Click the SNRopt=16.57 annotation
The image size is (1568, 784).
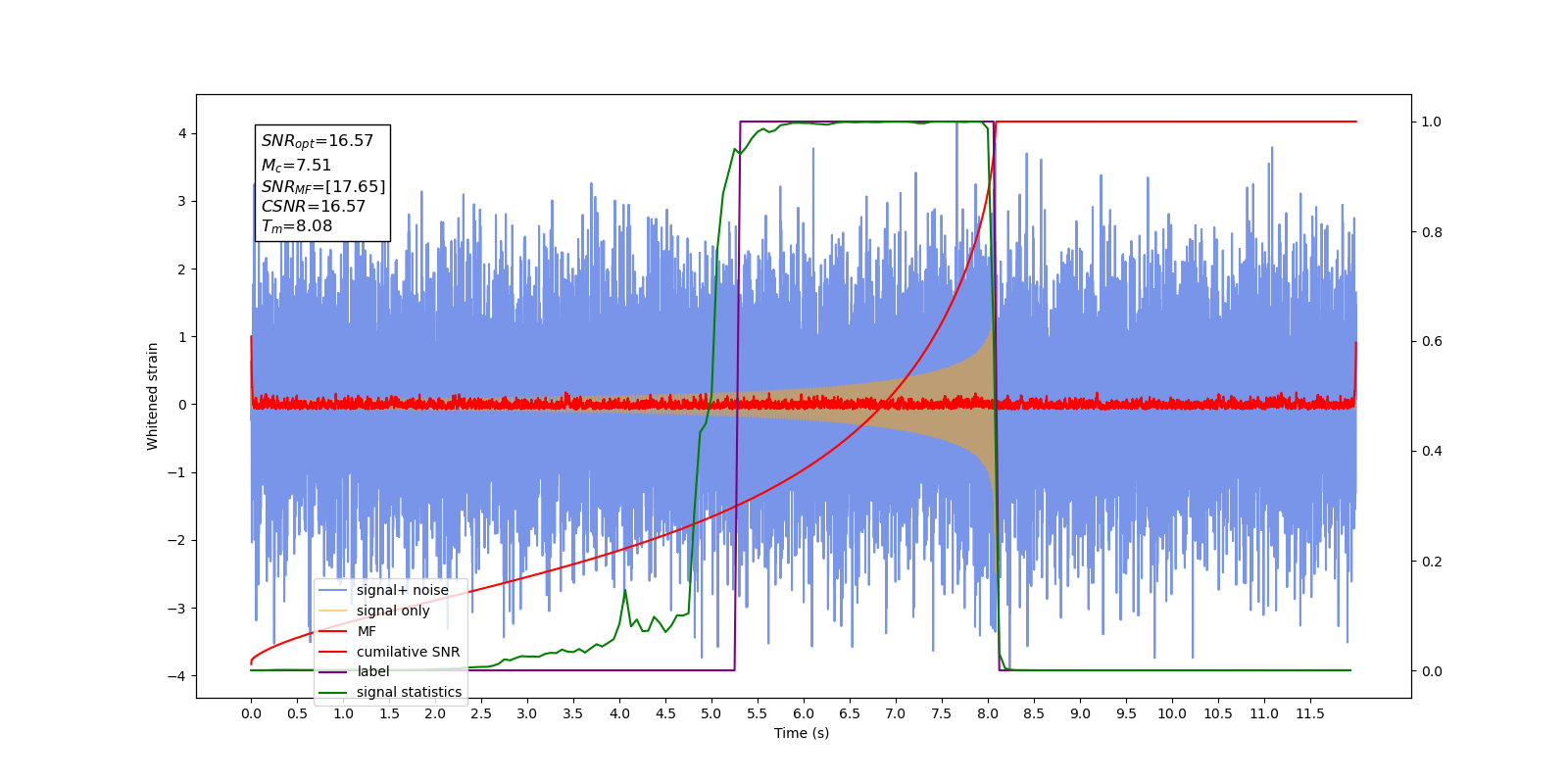(x=318, y=141)
